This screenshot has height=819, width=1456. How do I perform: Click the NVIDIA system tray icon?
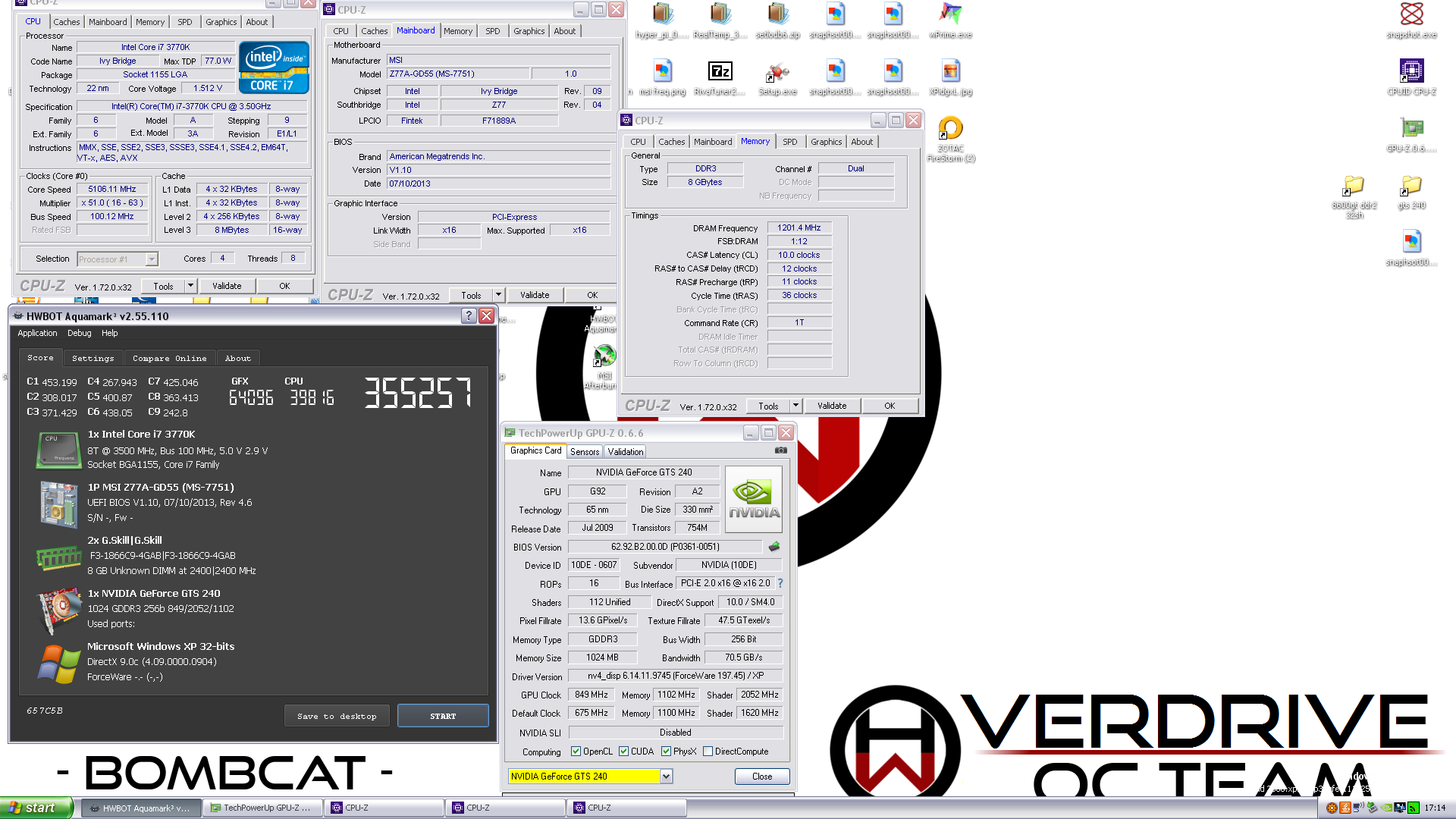click(x=1386, y=808)
